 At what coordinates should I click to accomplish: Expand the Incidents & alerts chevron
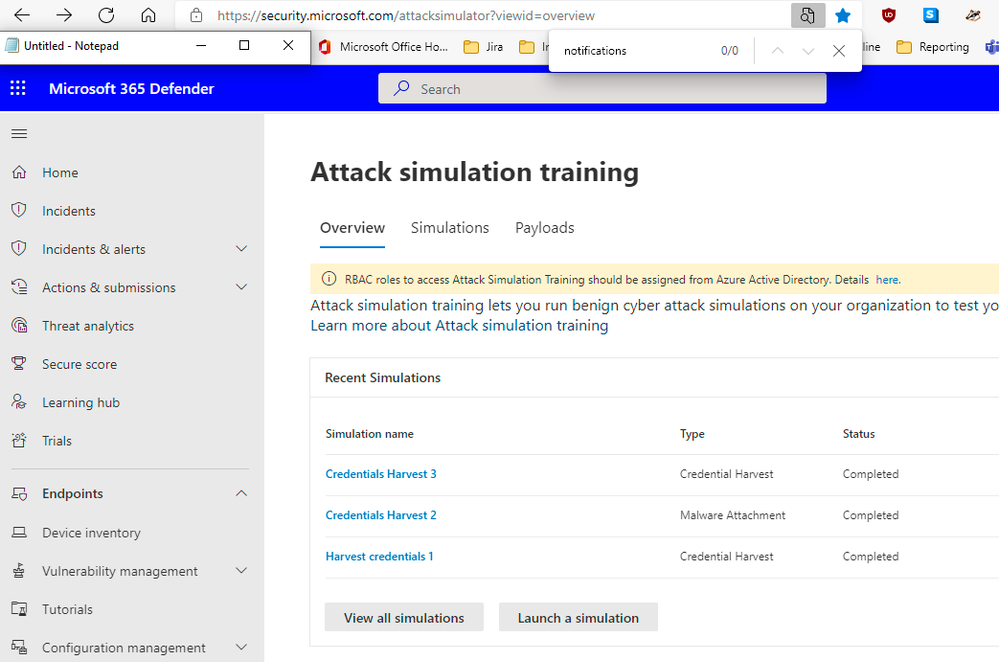pyautogui.click(x=241, y=248)
